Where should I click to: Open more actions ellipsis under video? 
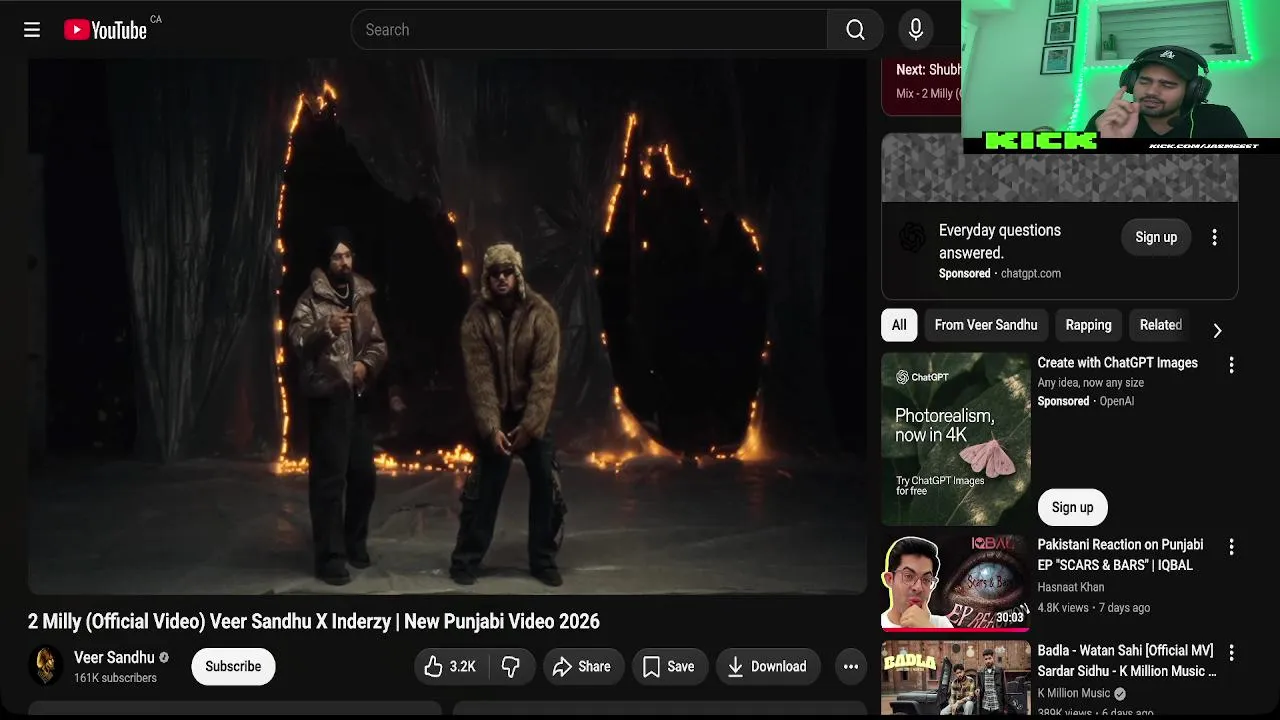(850, 667)
